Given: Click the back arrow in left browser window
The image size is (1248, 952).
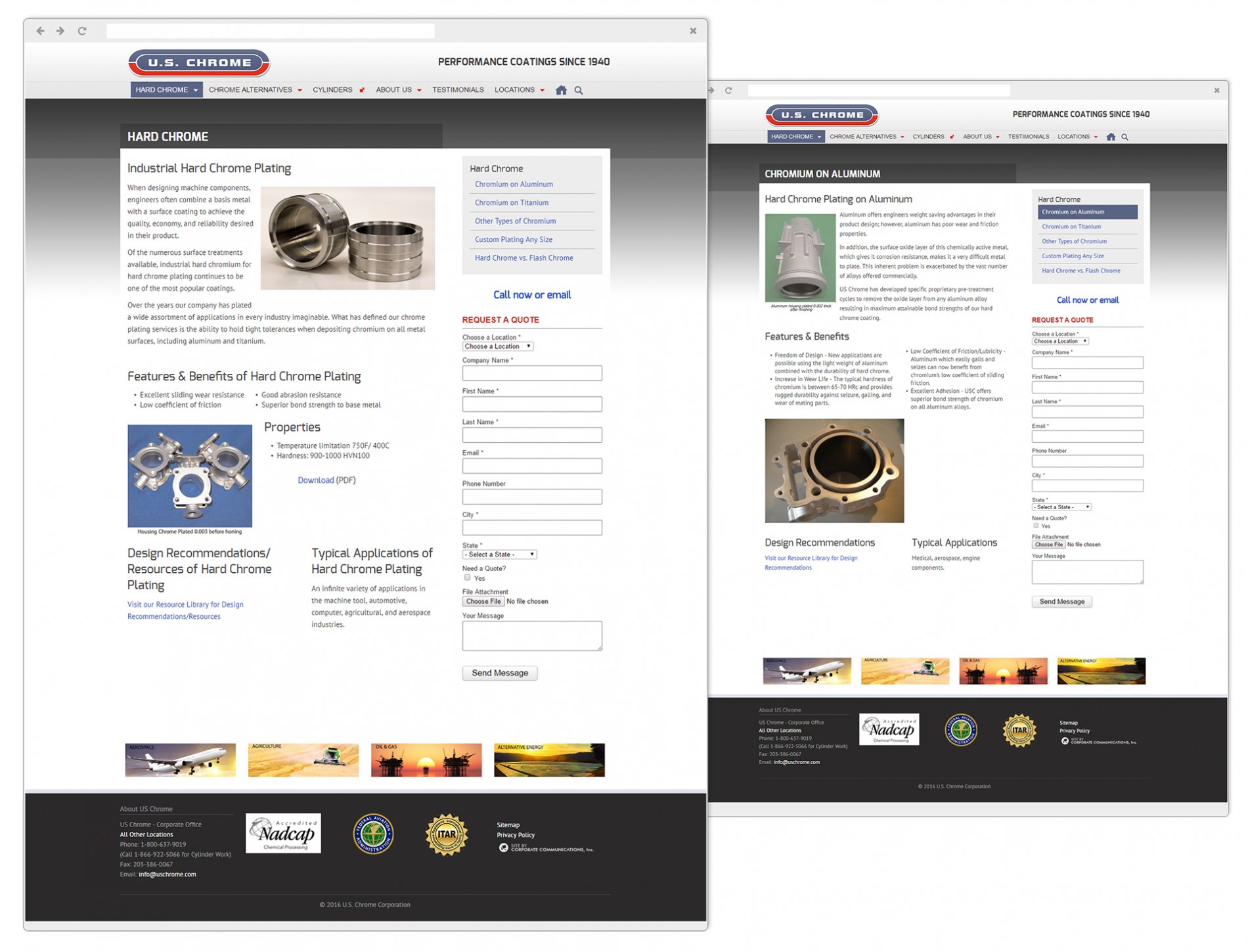Looking at the screenshot, I should click(x=41, y=31).
